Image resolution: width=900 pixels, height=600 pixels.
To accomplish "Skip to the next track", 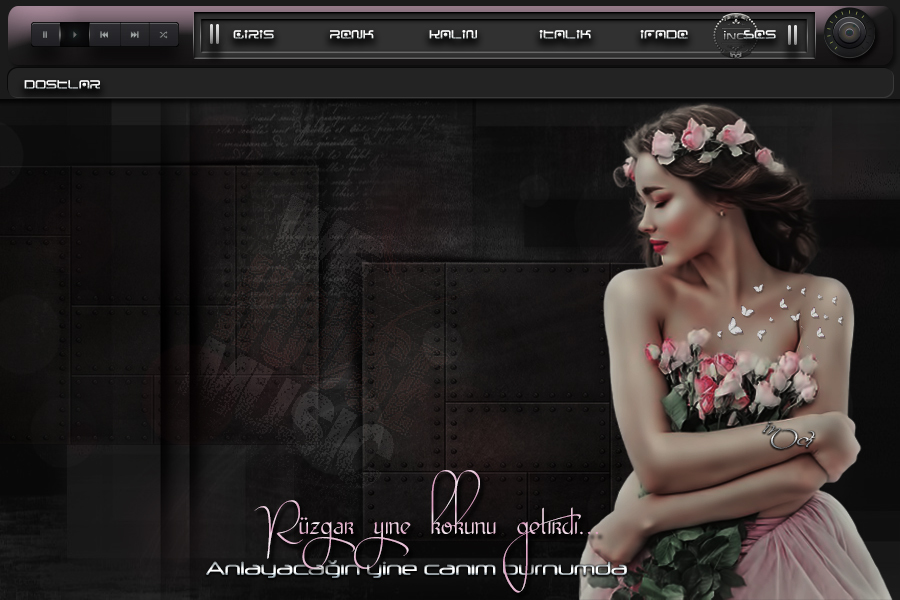I will pos(134,34).
